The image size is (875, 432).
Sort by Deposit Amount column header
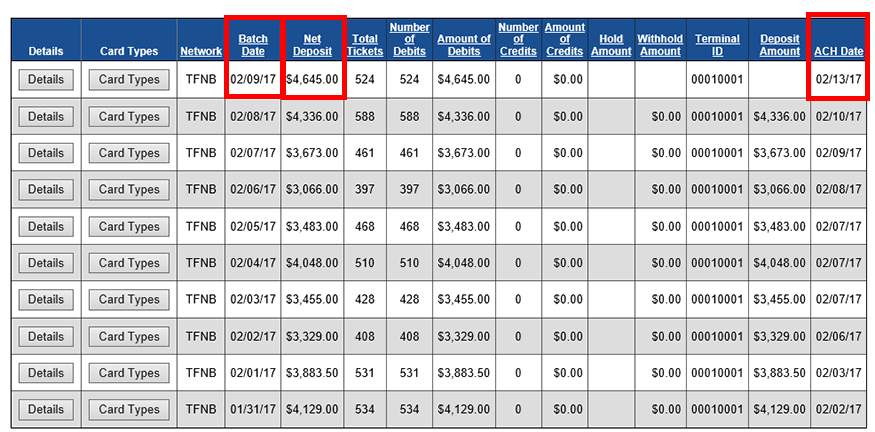coord(779,45)
